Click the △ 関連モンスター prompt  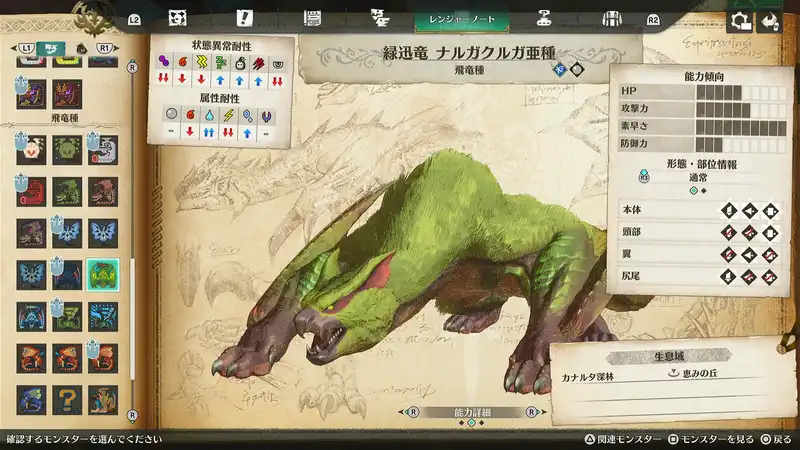click(622, 439)
